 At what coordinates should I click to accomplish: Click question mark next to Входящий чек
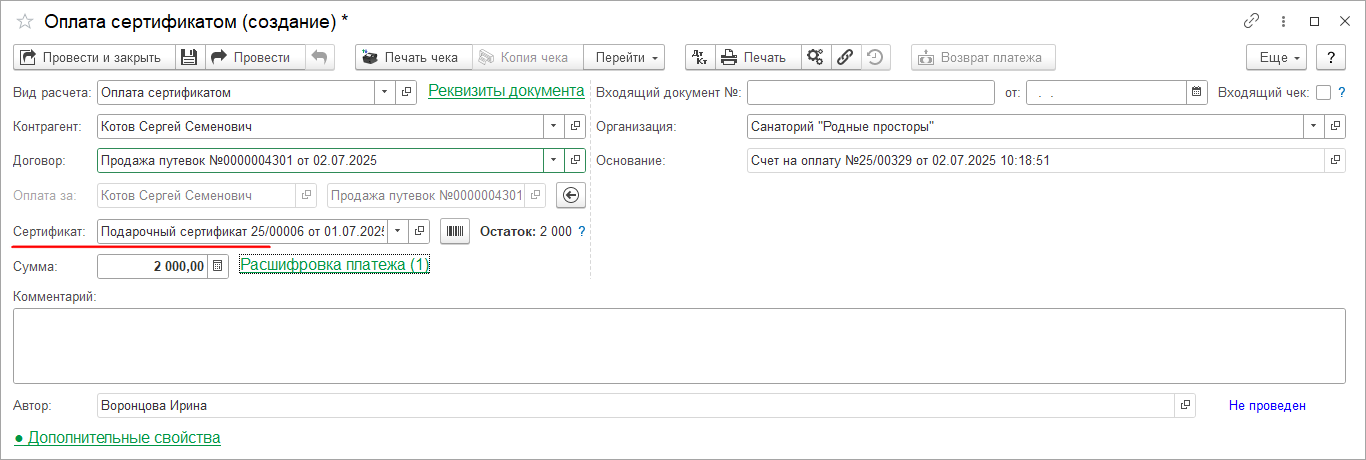click(x=1342, y=93)
